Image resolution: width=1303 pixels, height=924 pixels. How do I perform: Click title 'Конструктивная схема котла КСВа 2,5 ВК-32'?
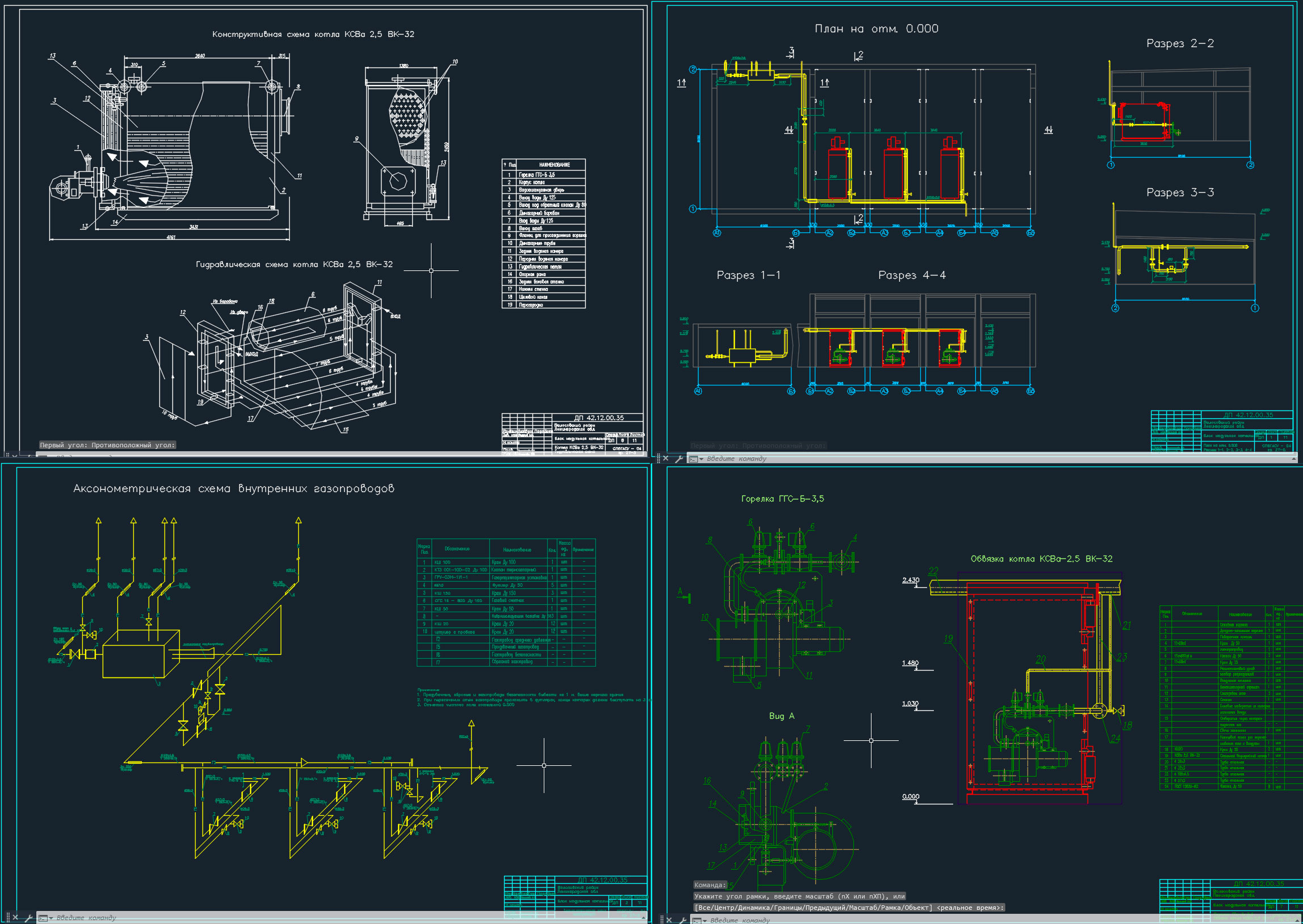click(313, 34)
